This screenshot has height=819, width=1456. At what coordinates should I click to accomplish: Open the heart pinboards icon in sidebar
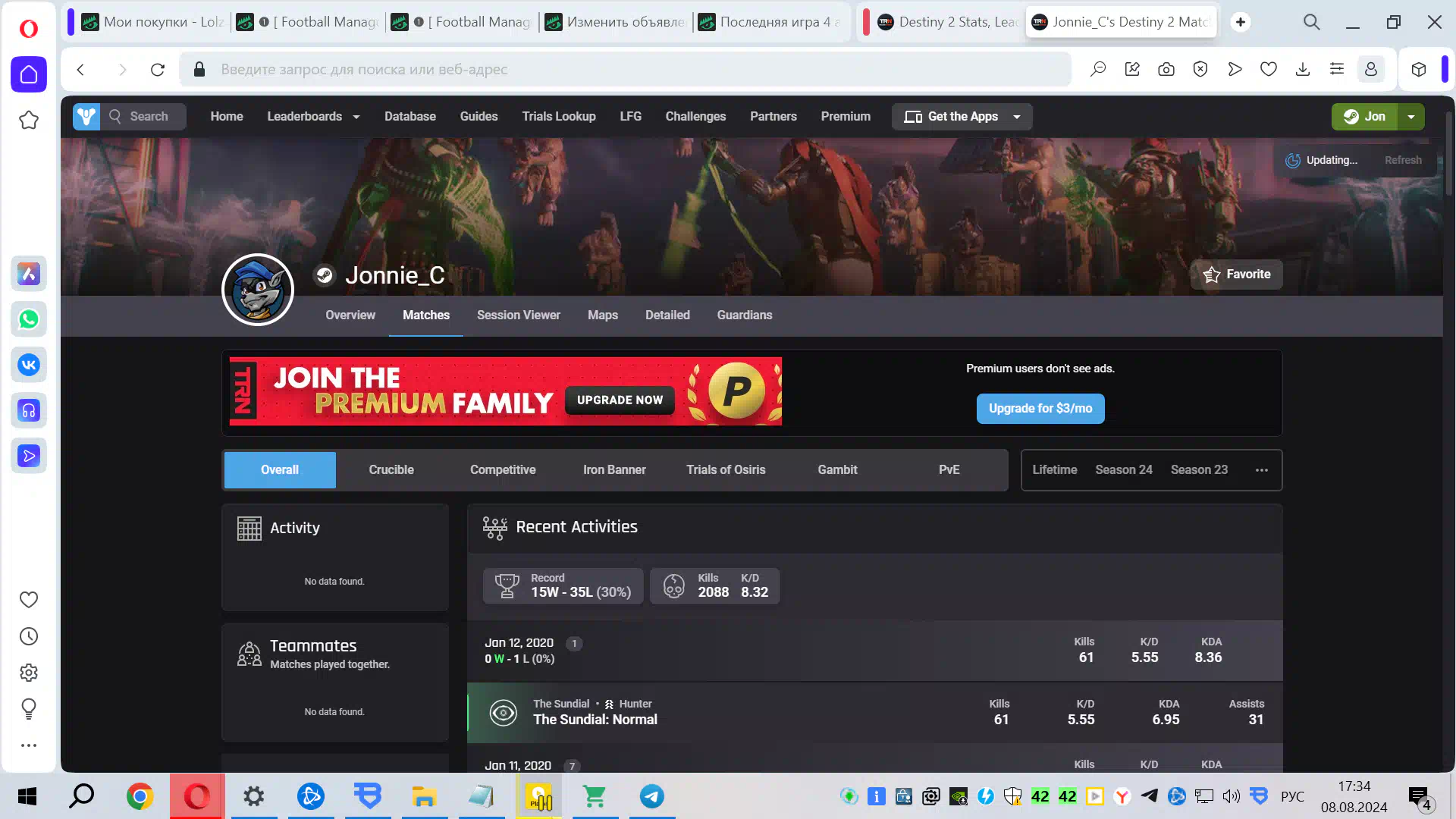coord(29,600)
